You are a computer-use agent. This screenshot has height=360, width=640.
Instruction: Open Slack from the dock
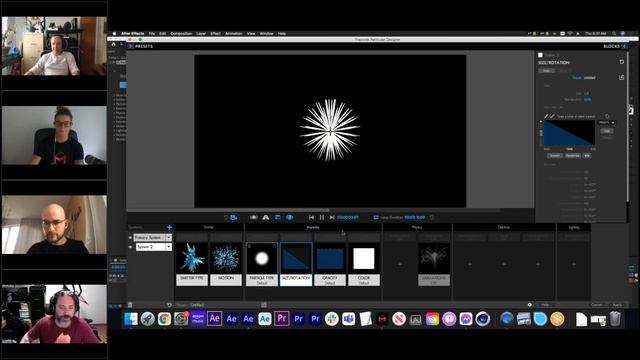pyautogui.click(x=332, y=319)
